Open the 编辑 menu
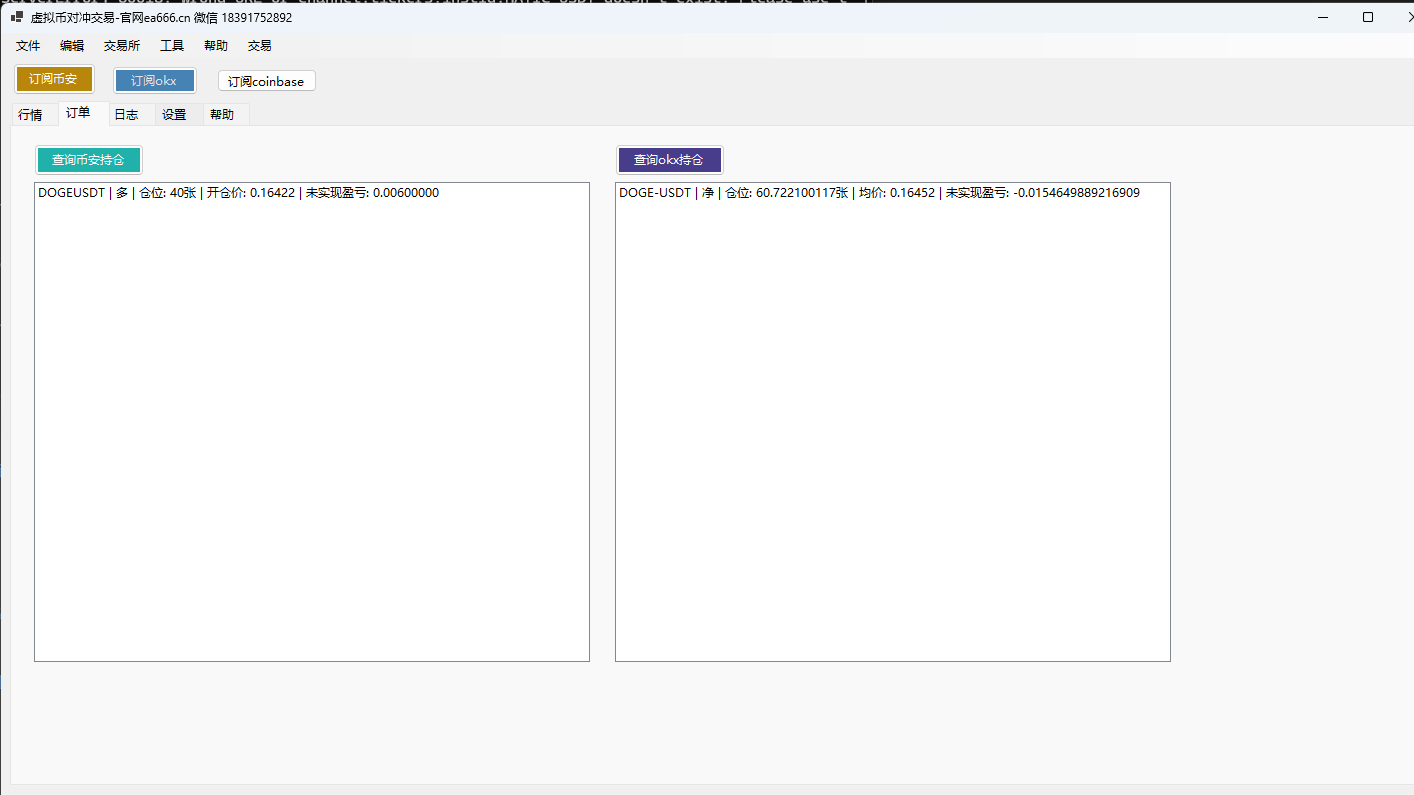 [x=72, y=46]
